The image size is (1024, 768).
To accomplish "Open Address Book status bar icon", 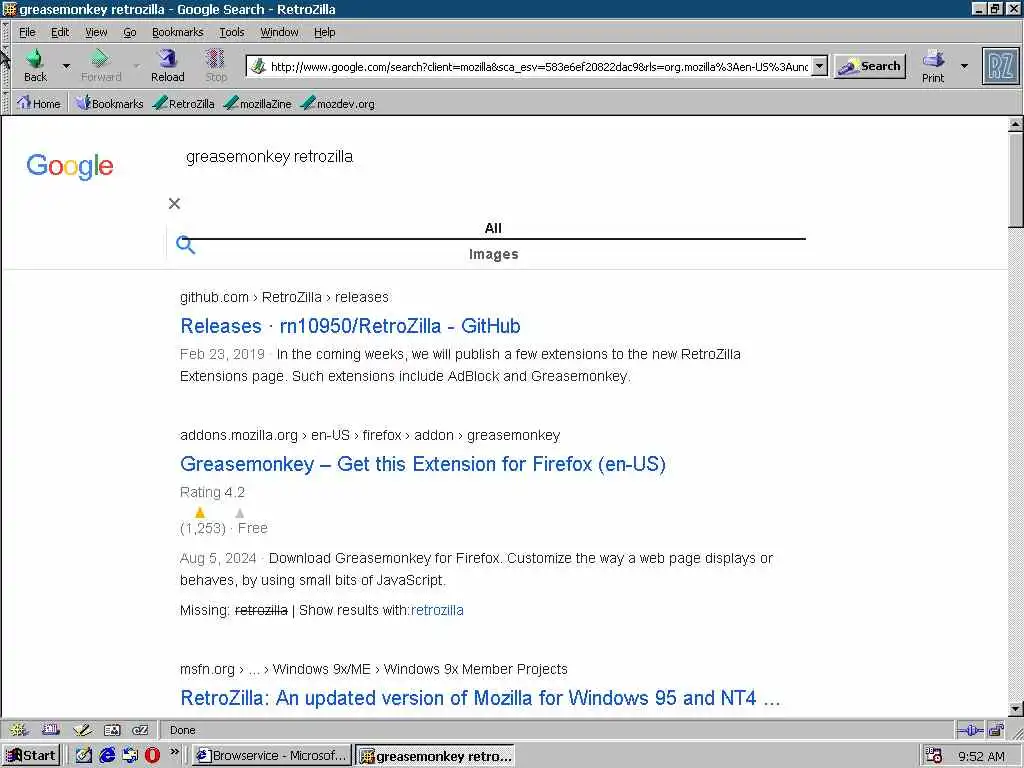I will 112,730.
